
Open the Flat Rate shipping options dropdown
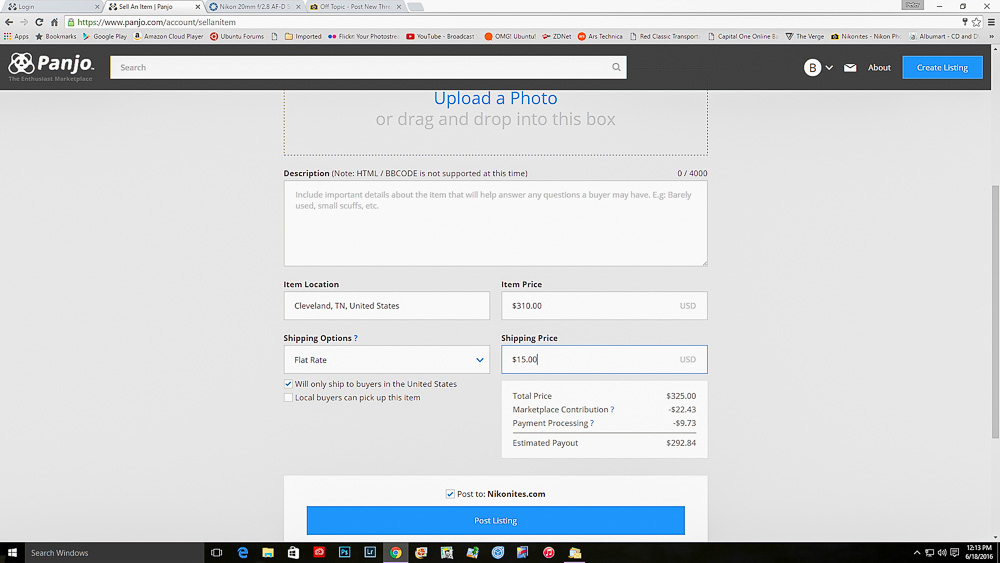pos(386,360)
